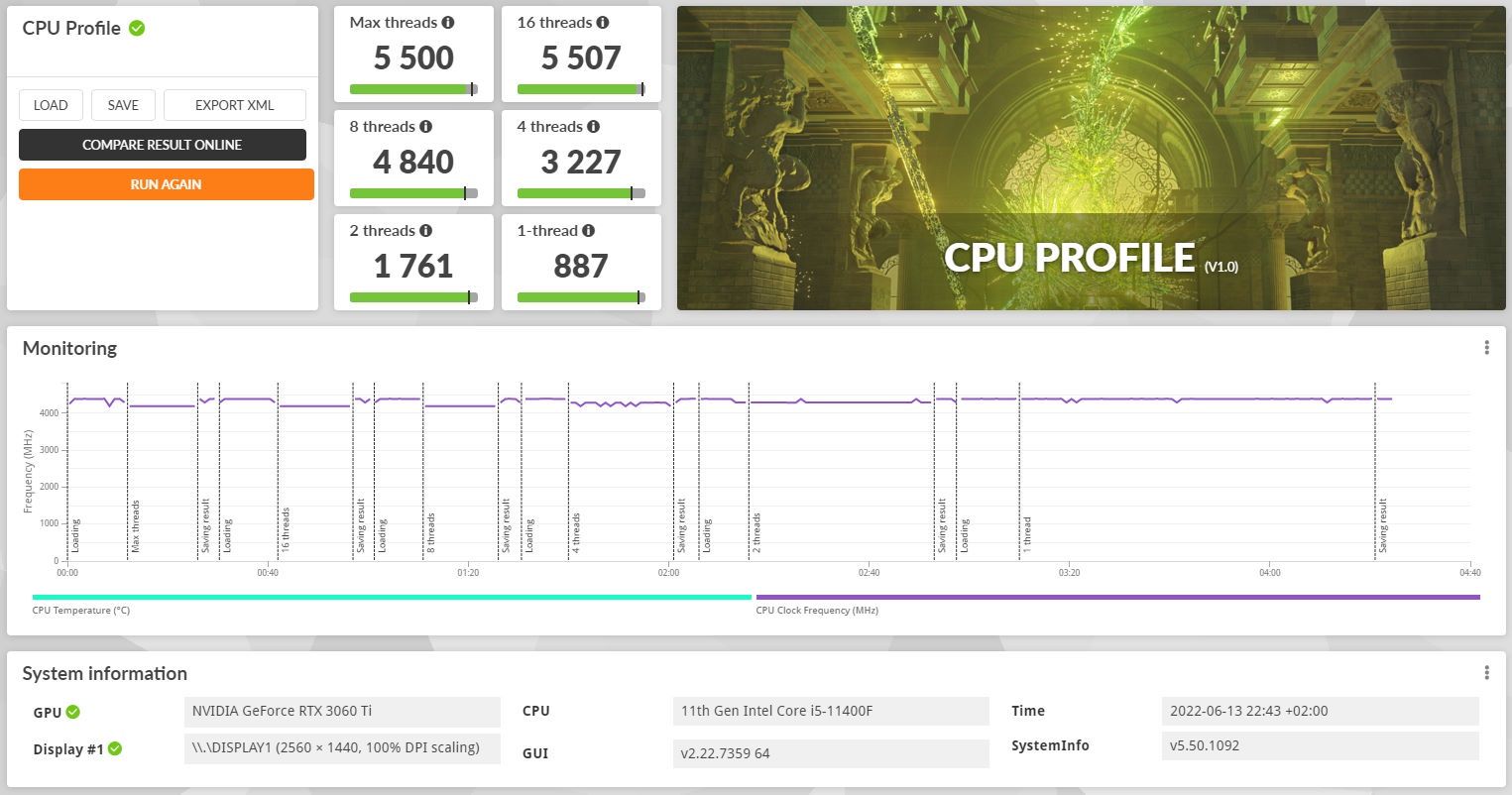Click the GUI version v2.22.7359 64
The image size is (1512, 795).
pyautogui.click(x=831, y=753)
